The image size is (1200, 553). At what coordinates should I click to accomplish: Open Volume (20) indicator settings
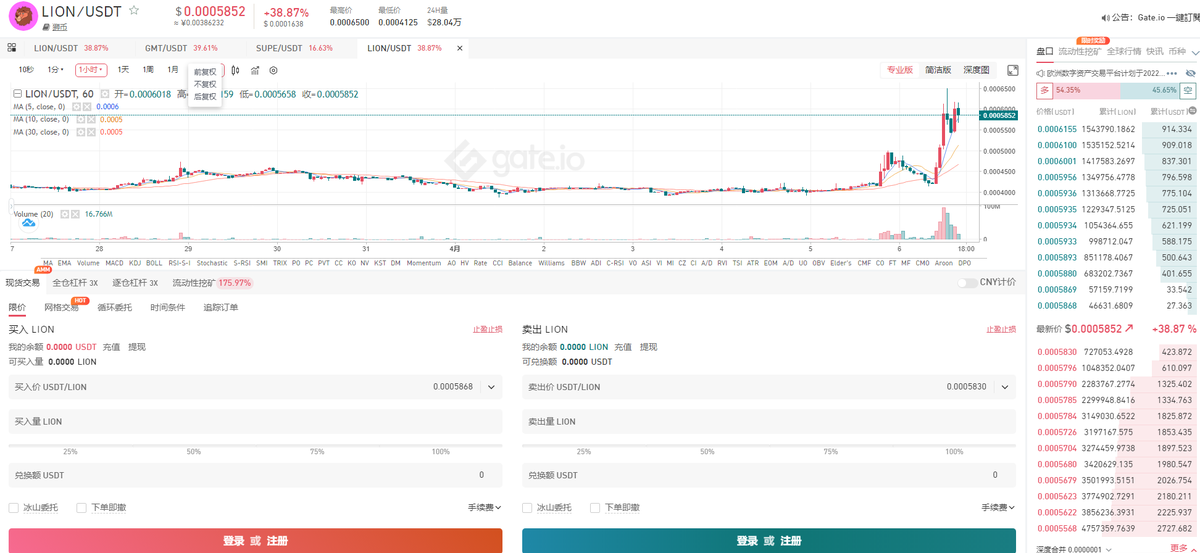coord(64,214)
